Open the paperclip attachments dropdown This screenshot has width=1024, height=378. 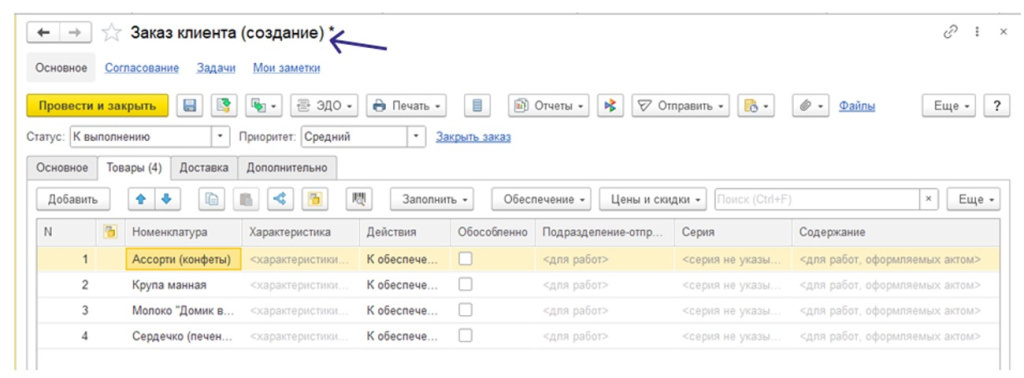tap(811, 106)
